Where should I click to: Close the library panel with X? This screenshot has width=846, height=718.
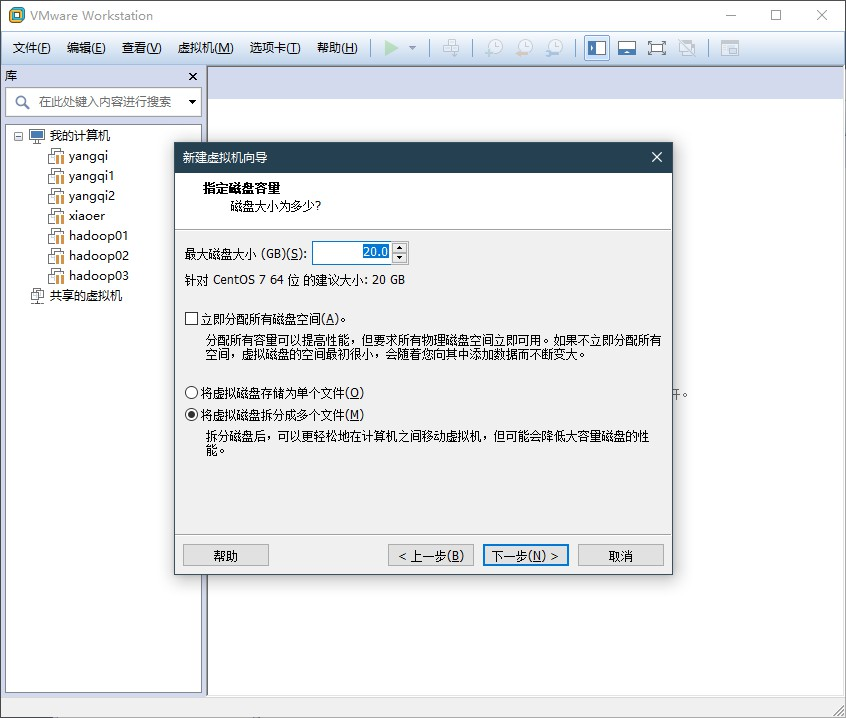click(193, 77)
